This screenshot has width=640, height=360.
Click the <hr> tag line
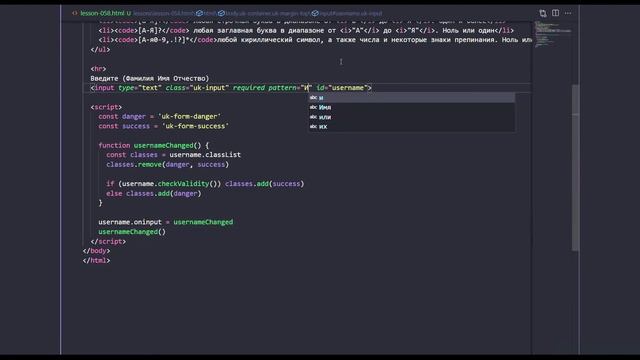98,69
